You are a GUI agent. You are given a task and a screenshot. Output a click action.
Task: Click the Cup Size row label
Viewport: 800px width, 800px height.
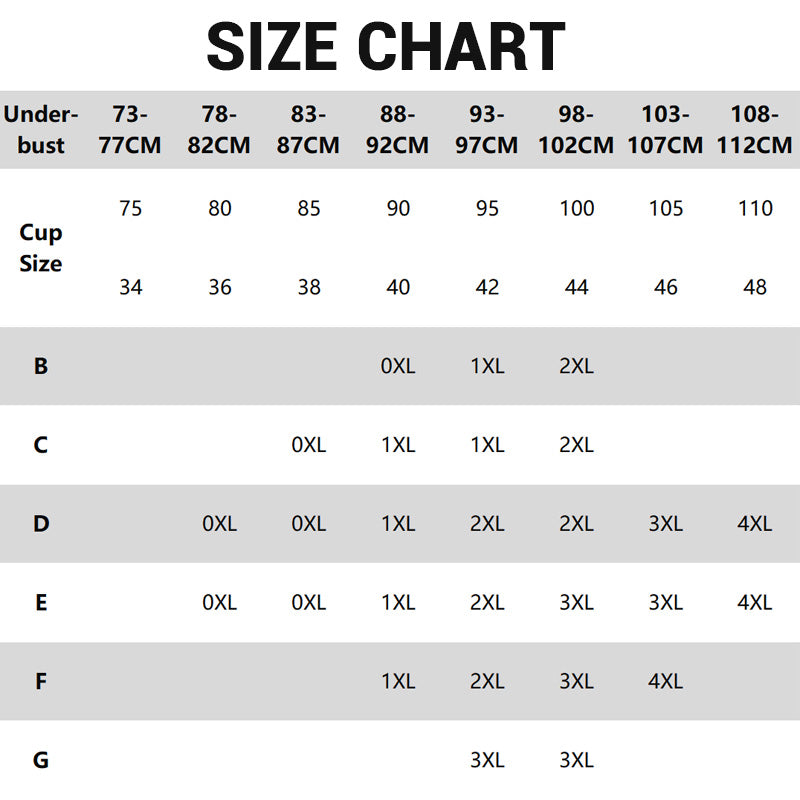click(x=41, y=248)
